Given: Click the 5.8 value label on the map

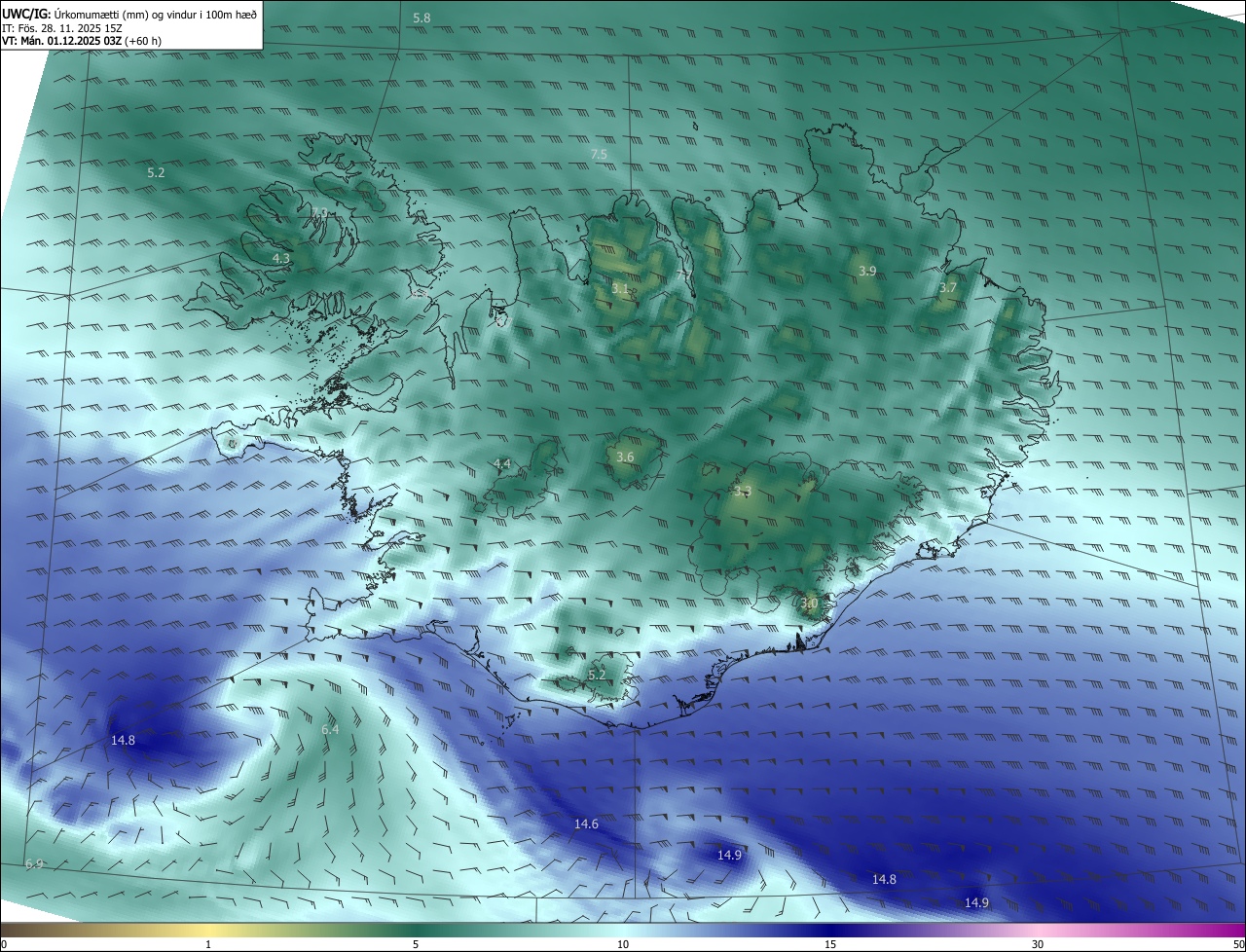Looking at the screenshot, I should [421, 18].
